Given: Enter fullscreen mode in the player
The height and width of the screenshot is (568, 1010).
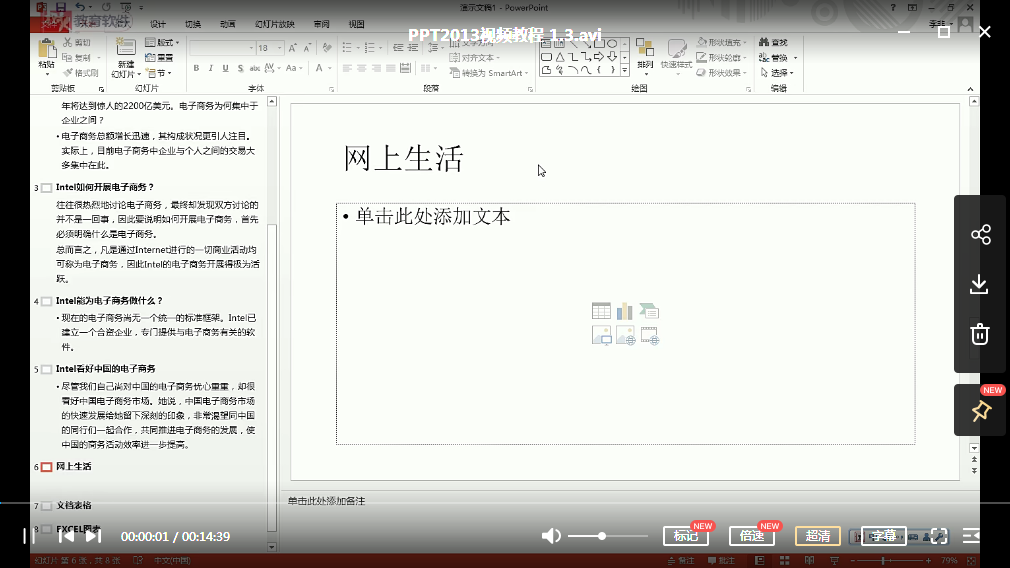Looking at the screenshot, I should coord(939,536).
